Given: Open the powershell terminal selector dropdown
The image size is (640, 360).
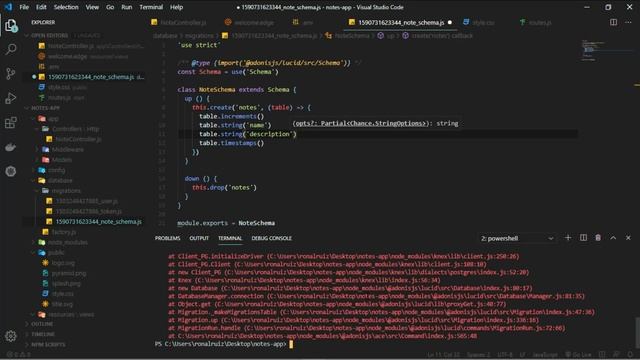Looking at the screenshot, I should (517, 238).
